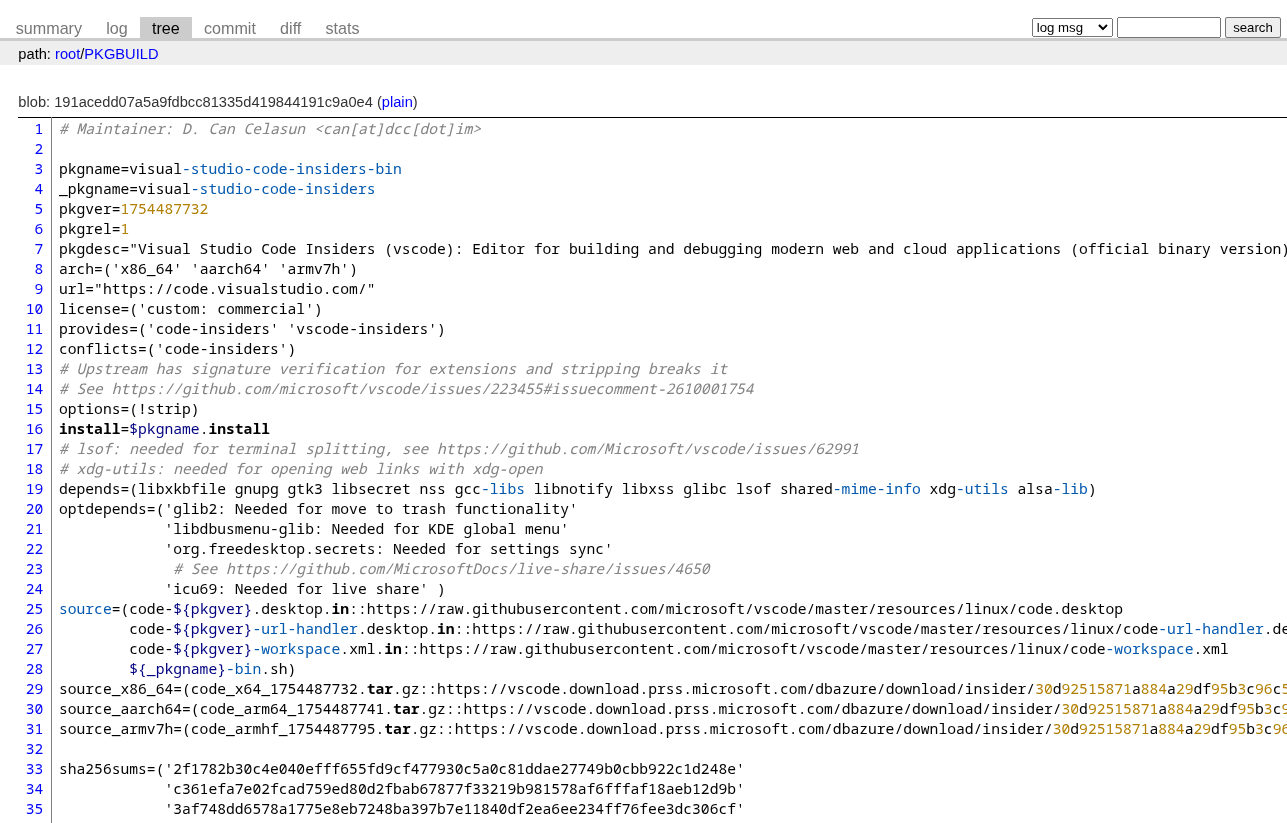This screenshot has width=1287, height=823.
Task: View the stats tab
Action: [342, 28]
